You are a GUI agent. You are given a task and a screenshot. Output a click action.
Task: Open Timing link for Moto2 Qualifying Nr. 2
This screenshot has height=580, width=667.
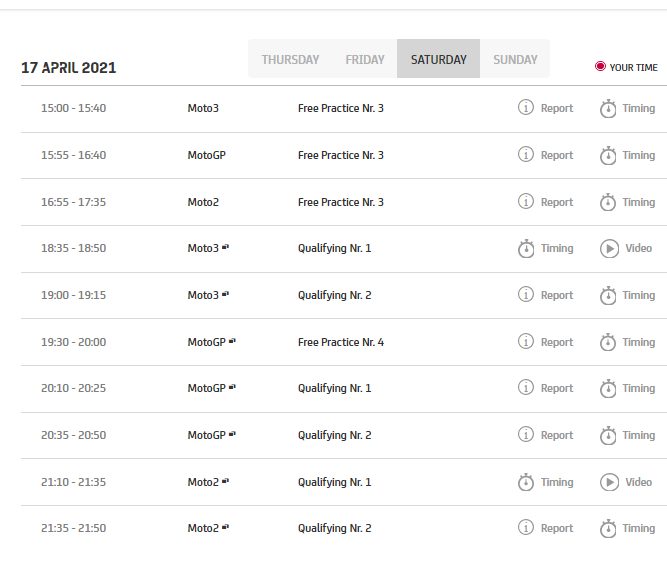(638, 528)
